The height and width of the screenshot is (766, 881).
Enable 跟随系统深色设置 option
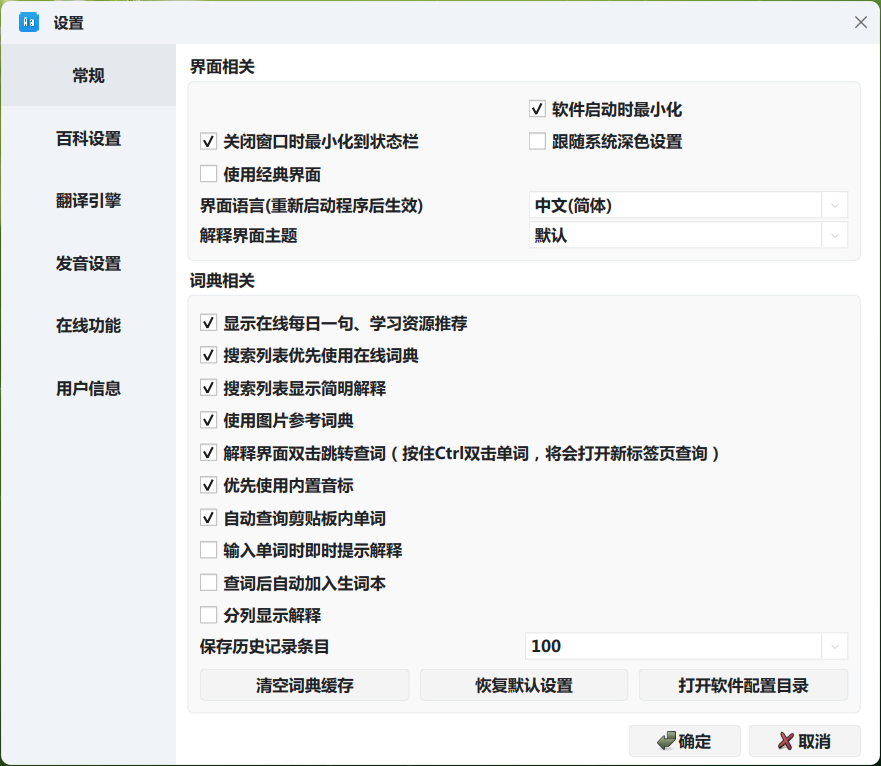[537, 141]
